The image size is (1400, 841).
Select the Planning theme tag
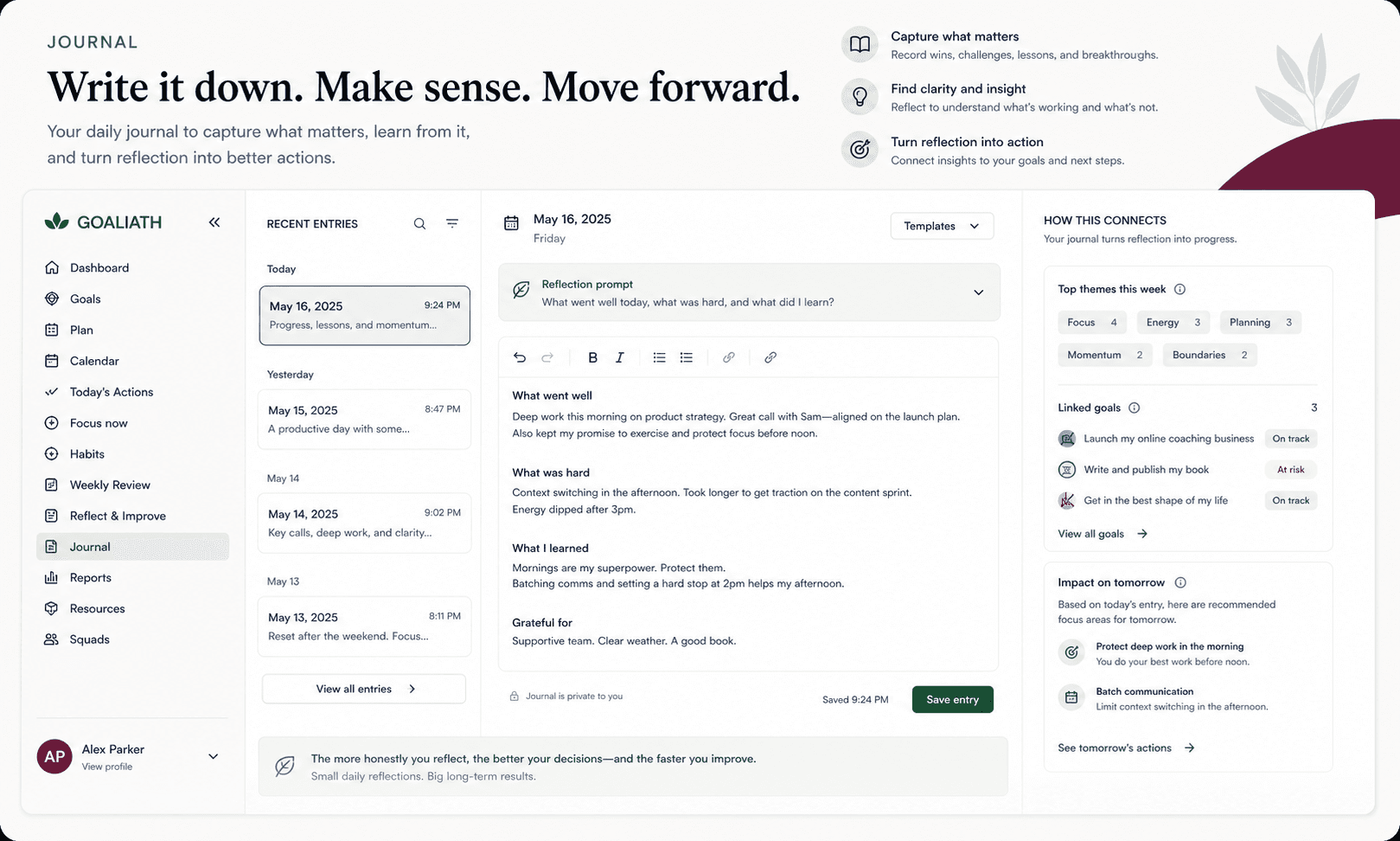[x=1261, y=322]
